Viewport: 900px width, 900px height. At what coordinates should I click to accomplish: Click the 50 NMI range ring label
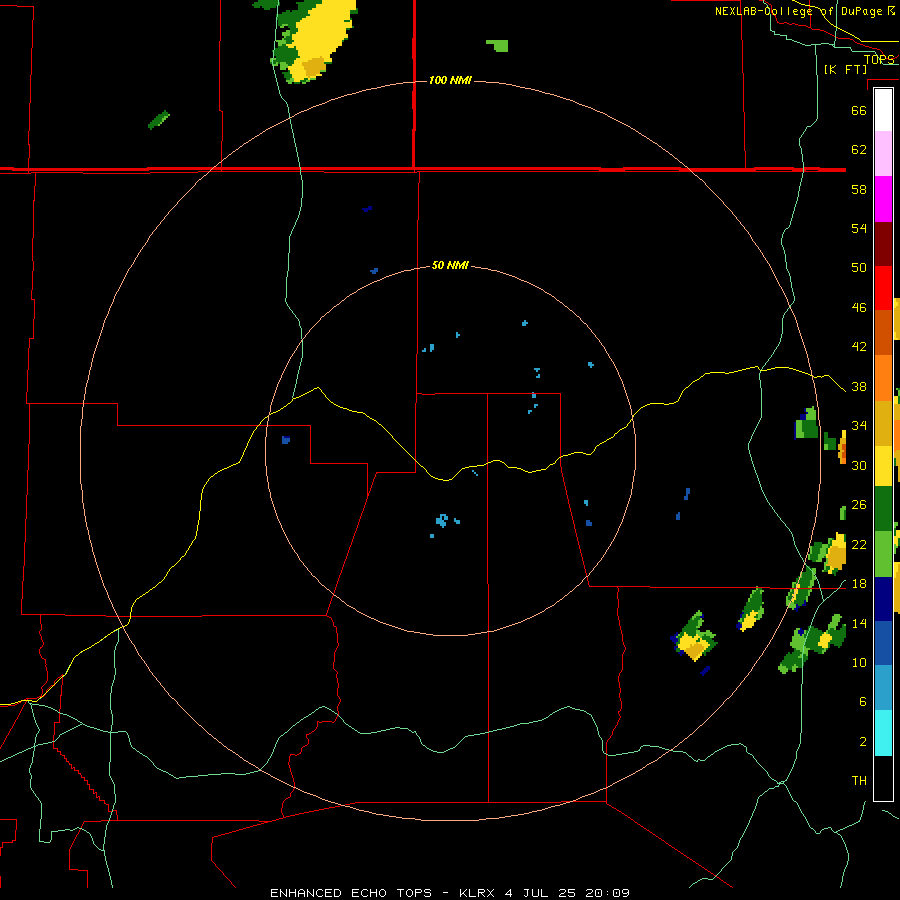[450, 265]
